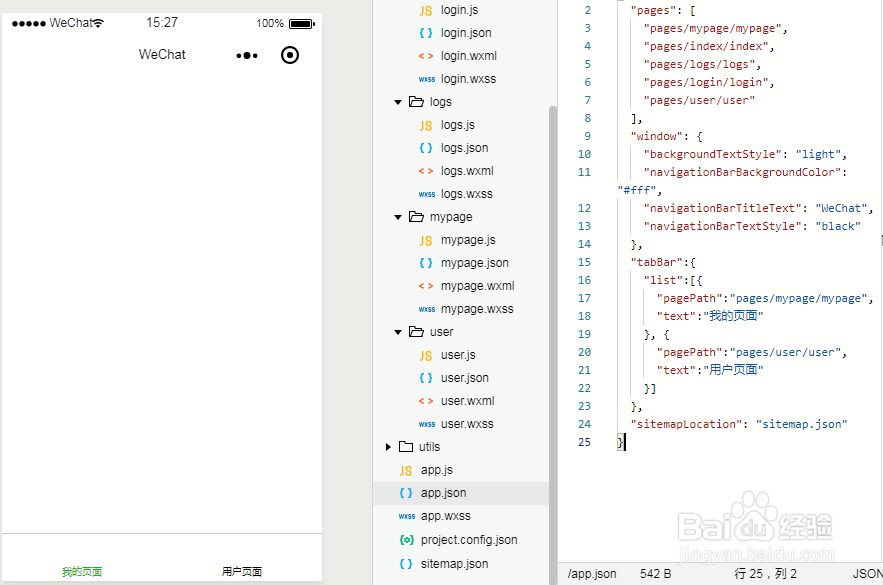Click the battery icon in simulator status bar

(x=302, y=24)
